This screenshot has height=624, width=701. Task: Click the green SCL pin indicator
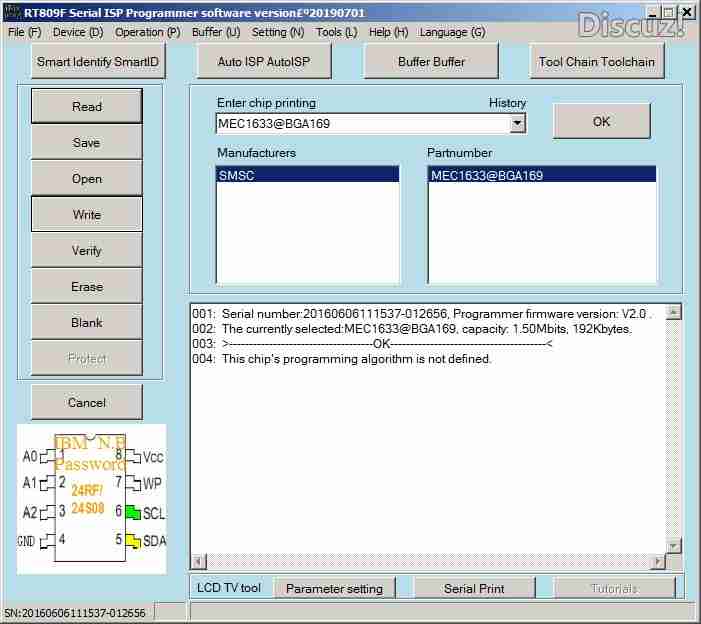(133, 512)
